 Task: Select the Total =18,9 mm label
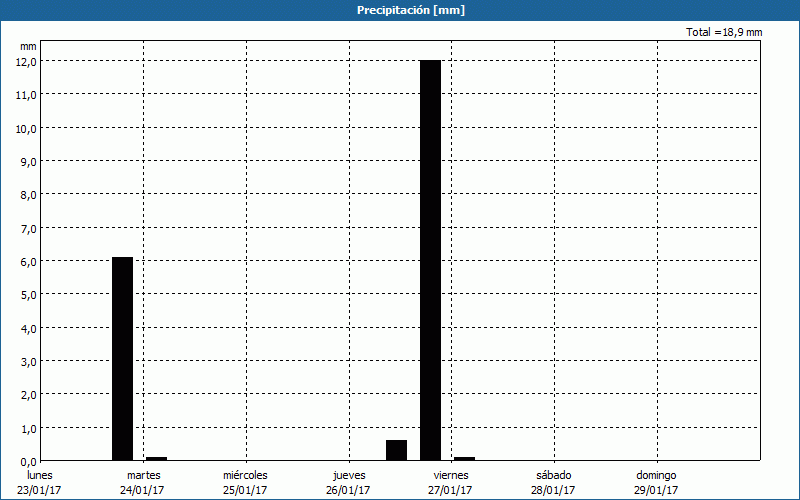(x=724, y=33)
